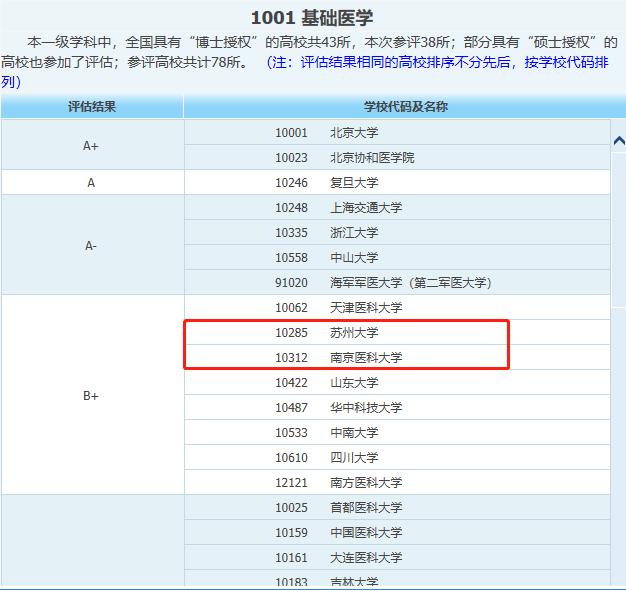Select the row 10248 上海交通大学

397,208
